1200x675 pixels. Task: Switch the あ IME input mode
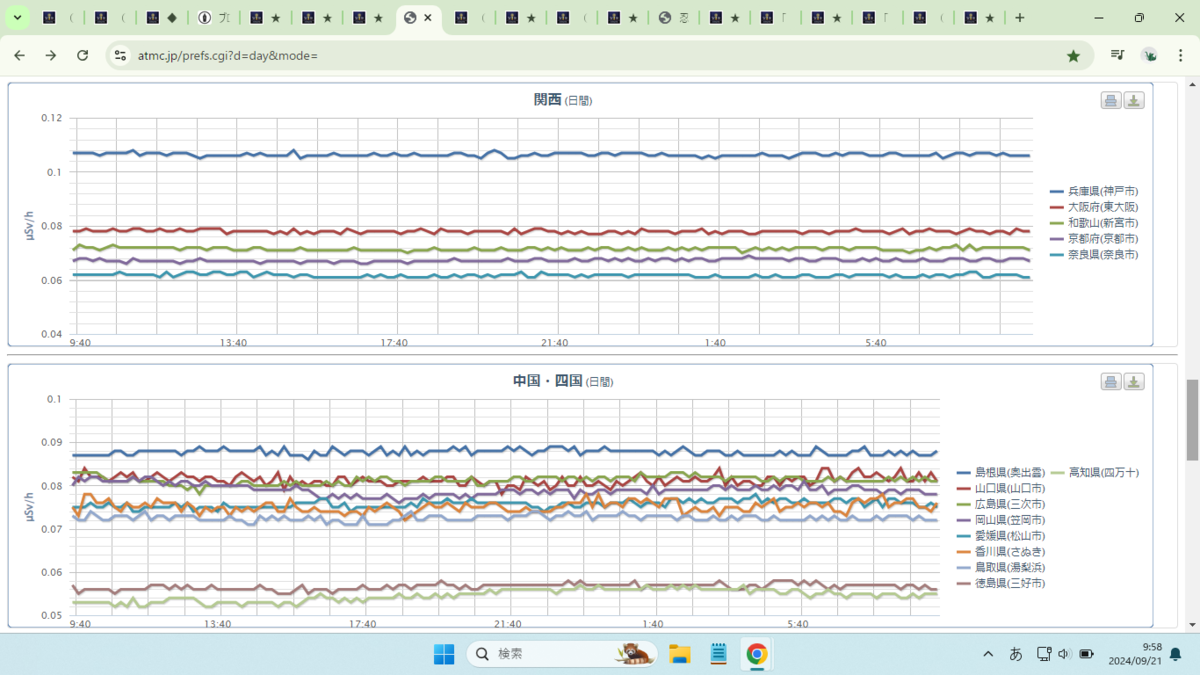click(x=1016, y=654)
